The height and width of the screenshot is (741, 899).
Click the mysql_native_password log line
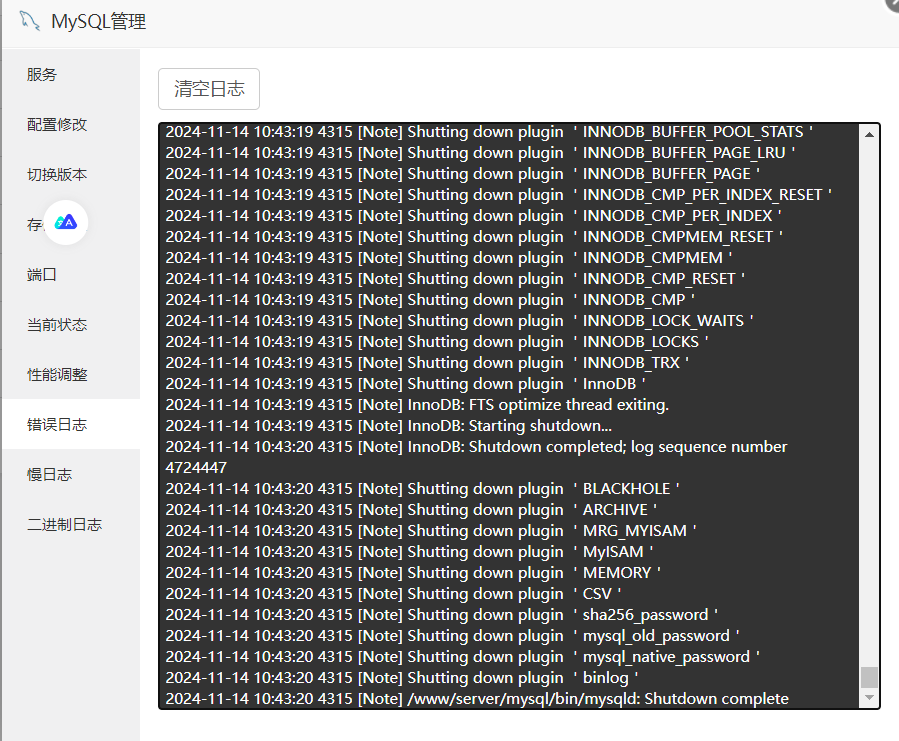pos(463,657)
